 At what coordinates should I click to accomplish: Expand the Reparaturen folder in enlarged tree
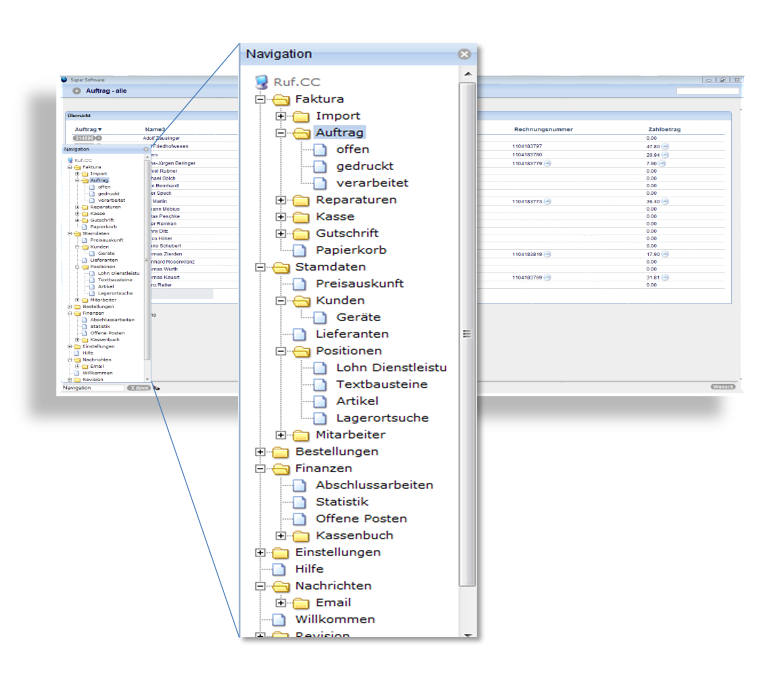tap(281, 200)
